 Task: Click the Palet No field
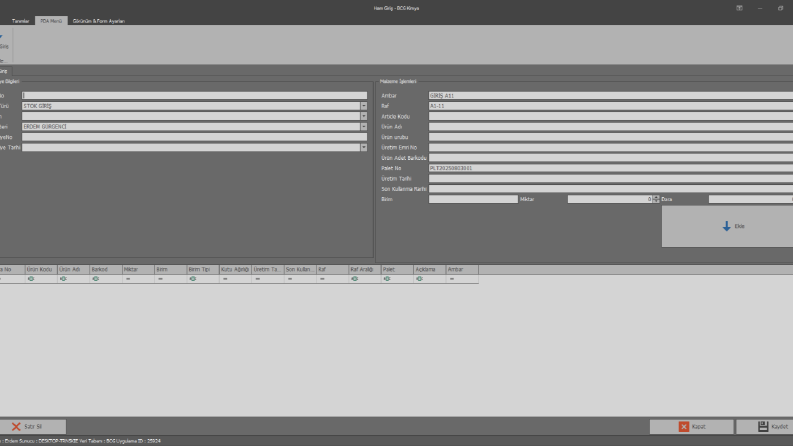[611, 168]
